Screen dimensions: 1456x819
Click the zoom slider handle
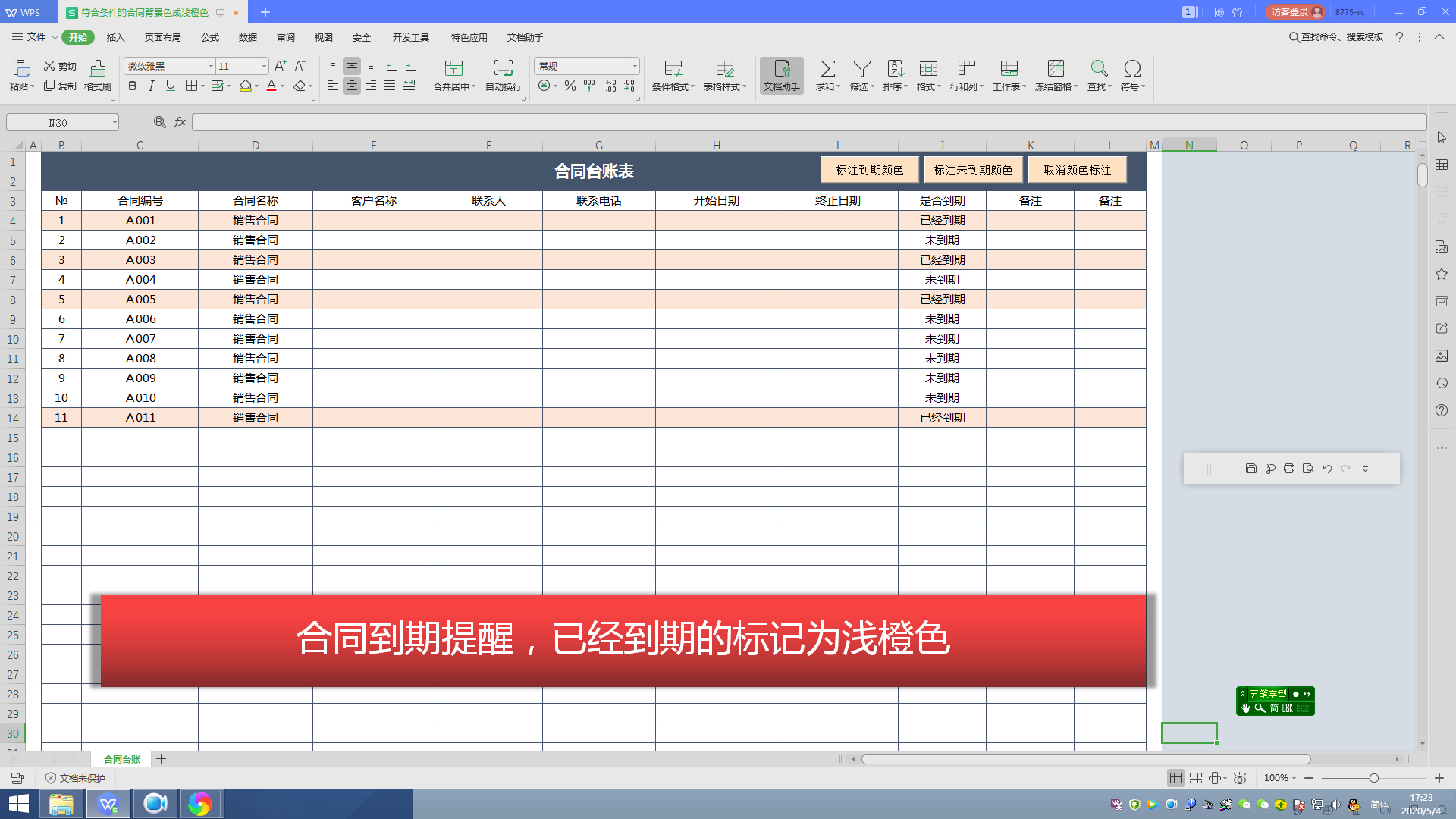1373,778
